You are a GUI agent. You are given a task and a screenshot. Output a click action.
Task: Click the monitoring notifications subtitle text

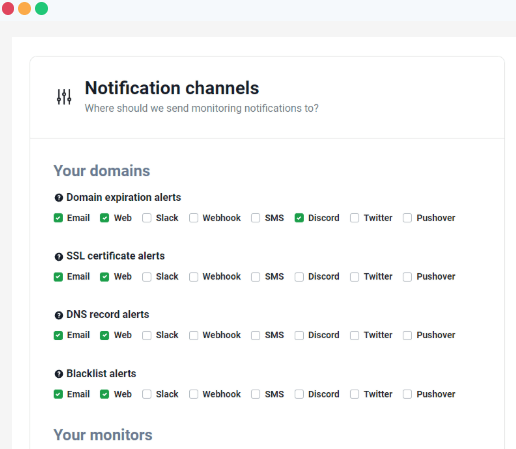(x=202, y=108)
